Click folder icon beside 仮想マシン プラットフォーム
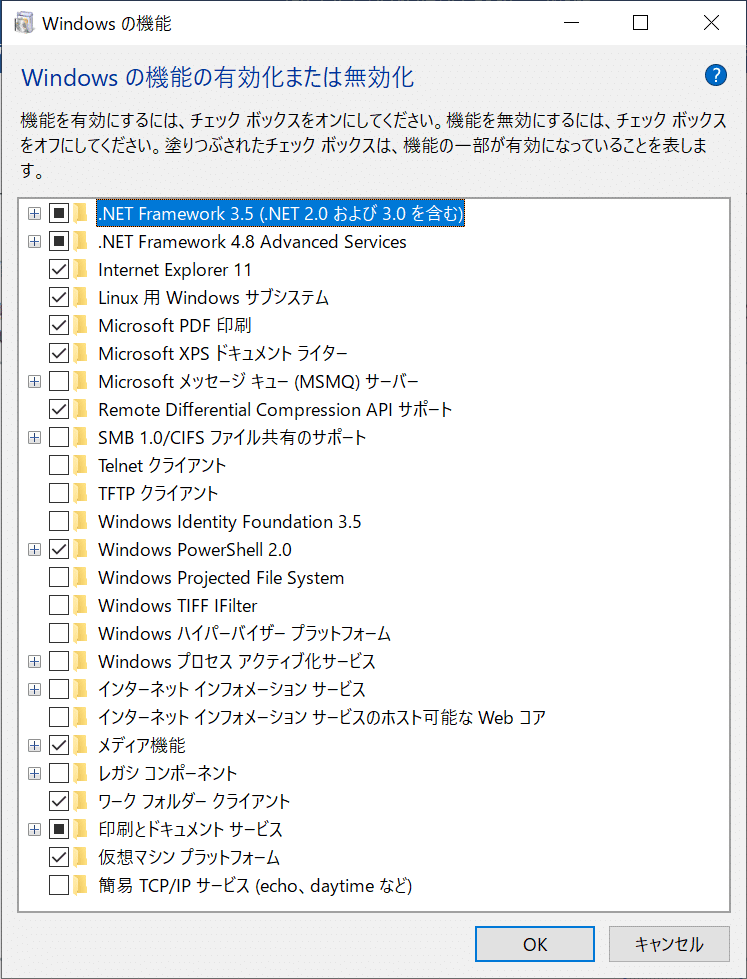The width and height of the screenshot is (747, 979). 80,857
